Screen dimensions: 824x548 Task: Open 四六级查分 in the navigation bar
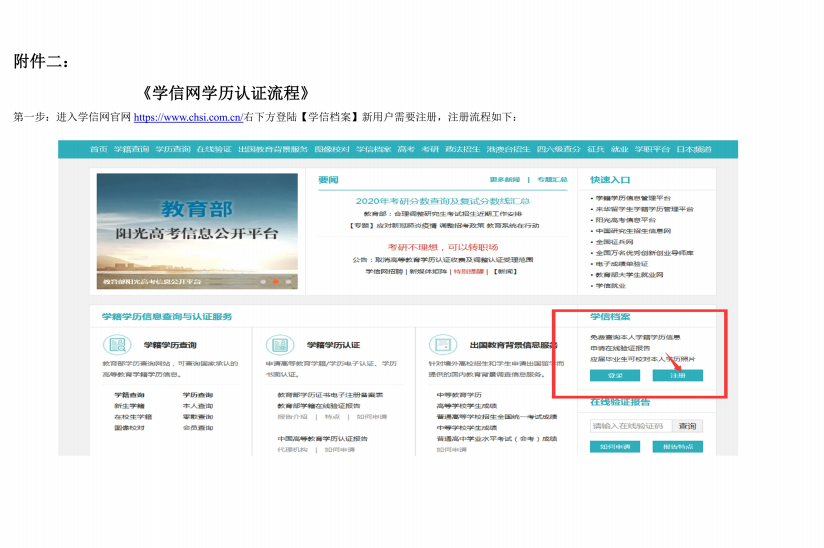(559, 149)
